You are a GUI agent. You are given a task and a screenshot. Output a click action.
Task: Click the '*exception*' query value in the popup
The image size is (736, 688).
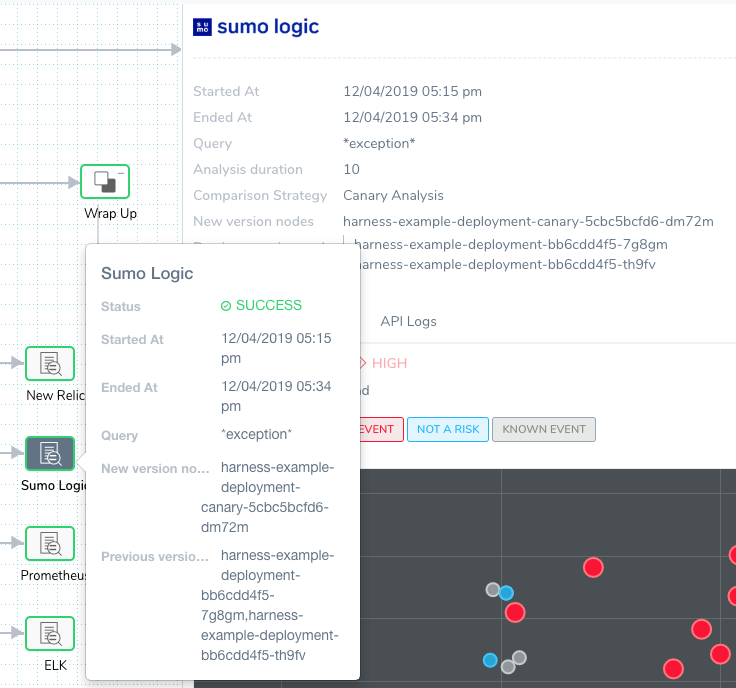[x=256, y=435]
